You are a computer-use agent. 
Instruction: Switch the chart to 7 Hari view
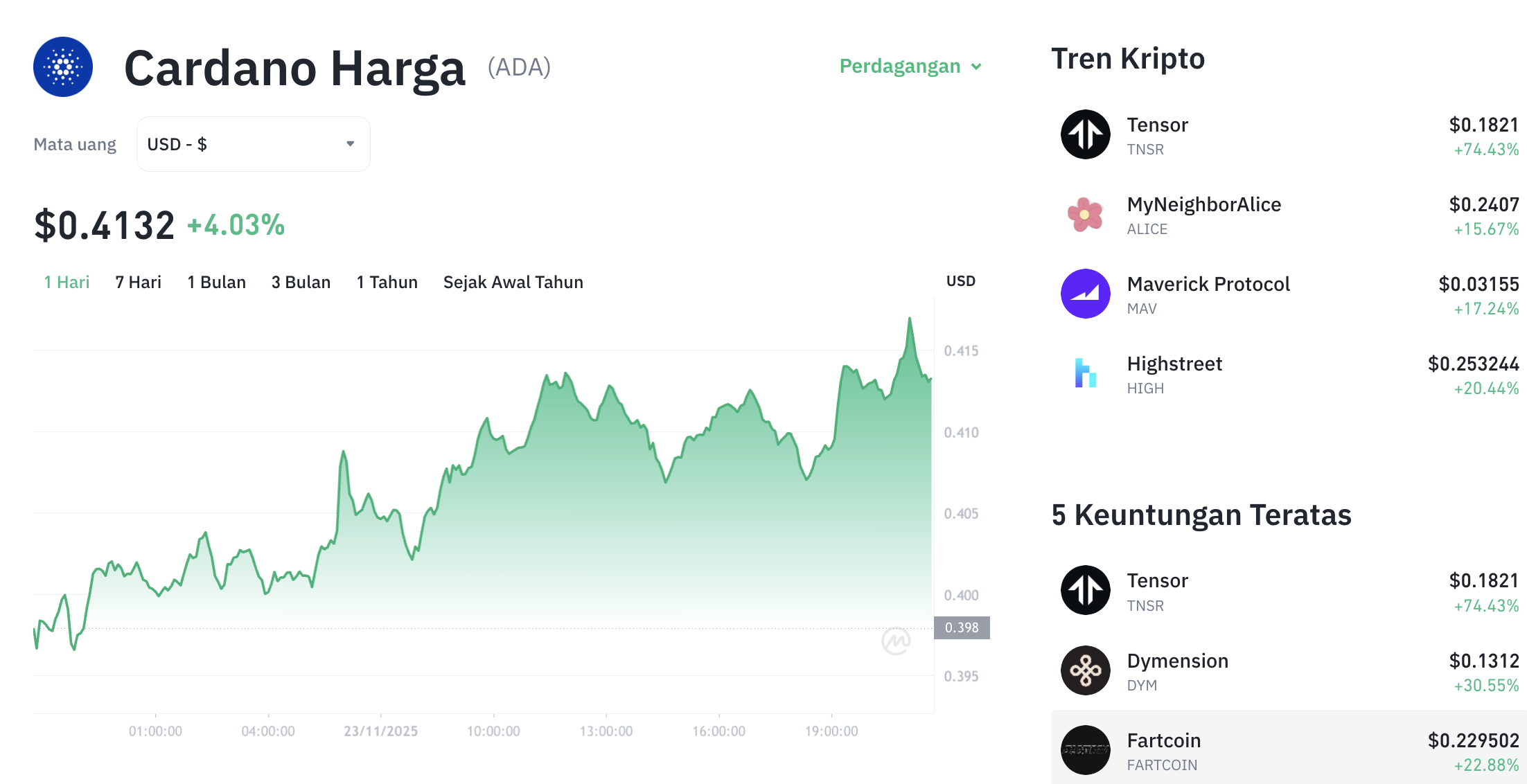[x=138, y=282]
